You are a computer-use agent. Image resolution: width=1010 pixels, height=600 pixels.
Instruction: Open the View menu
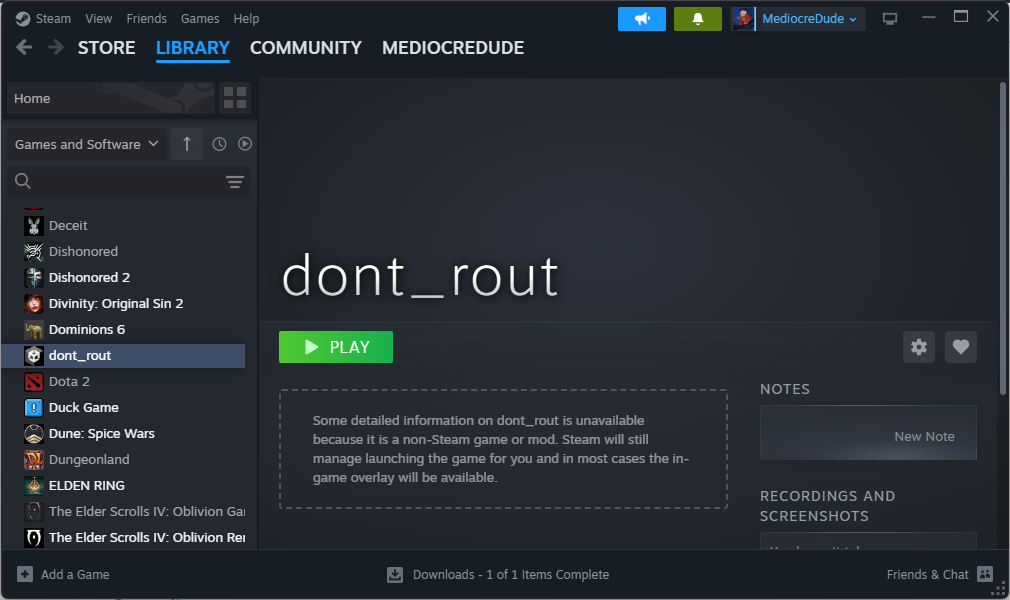tap(99, 19)
